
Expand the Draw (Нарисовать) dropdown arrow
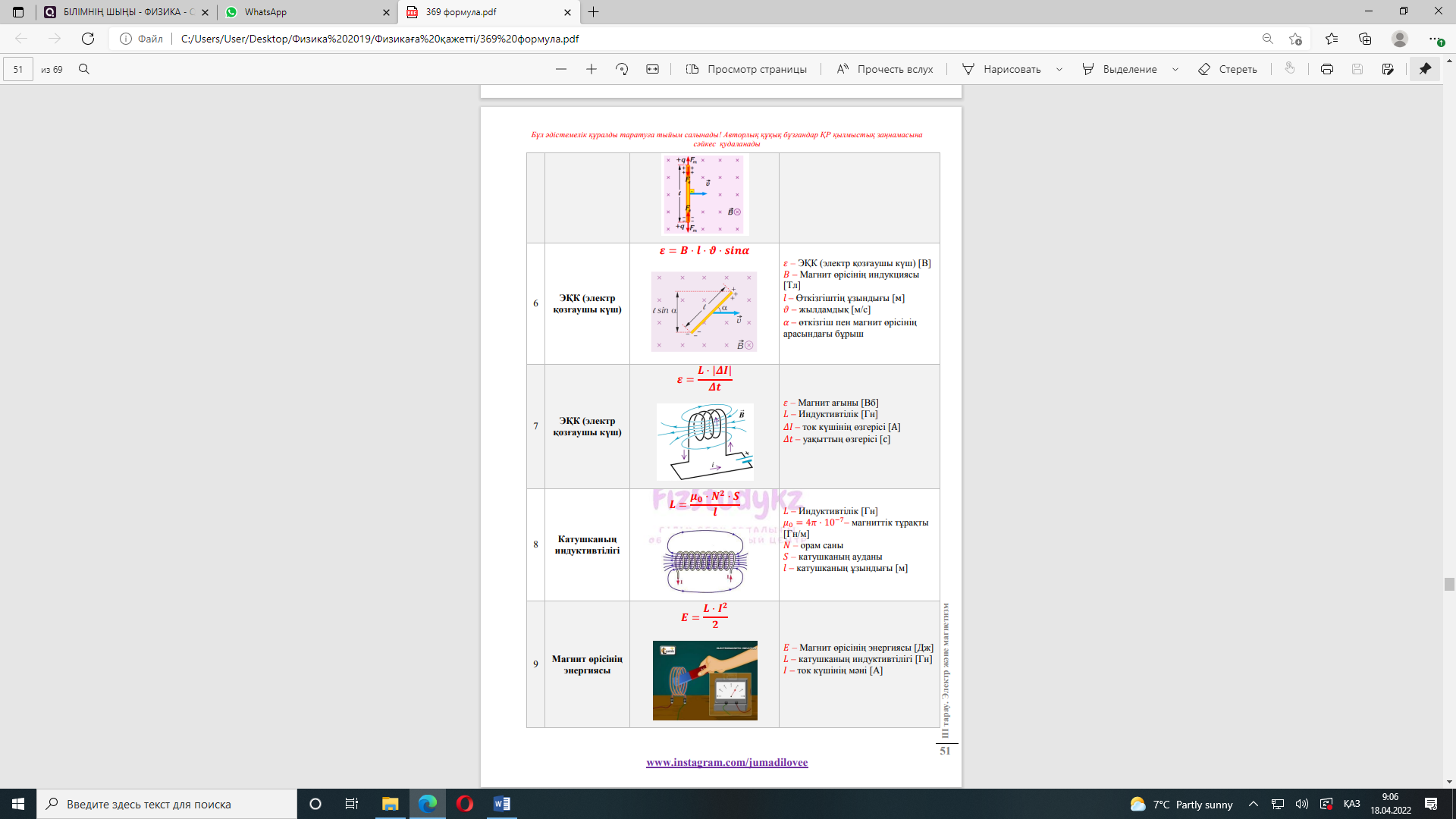point(1059,69)
